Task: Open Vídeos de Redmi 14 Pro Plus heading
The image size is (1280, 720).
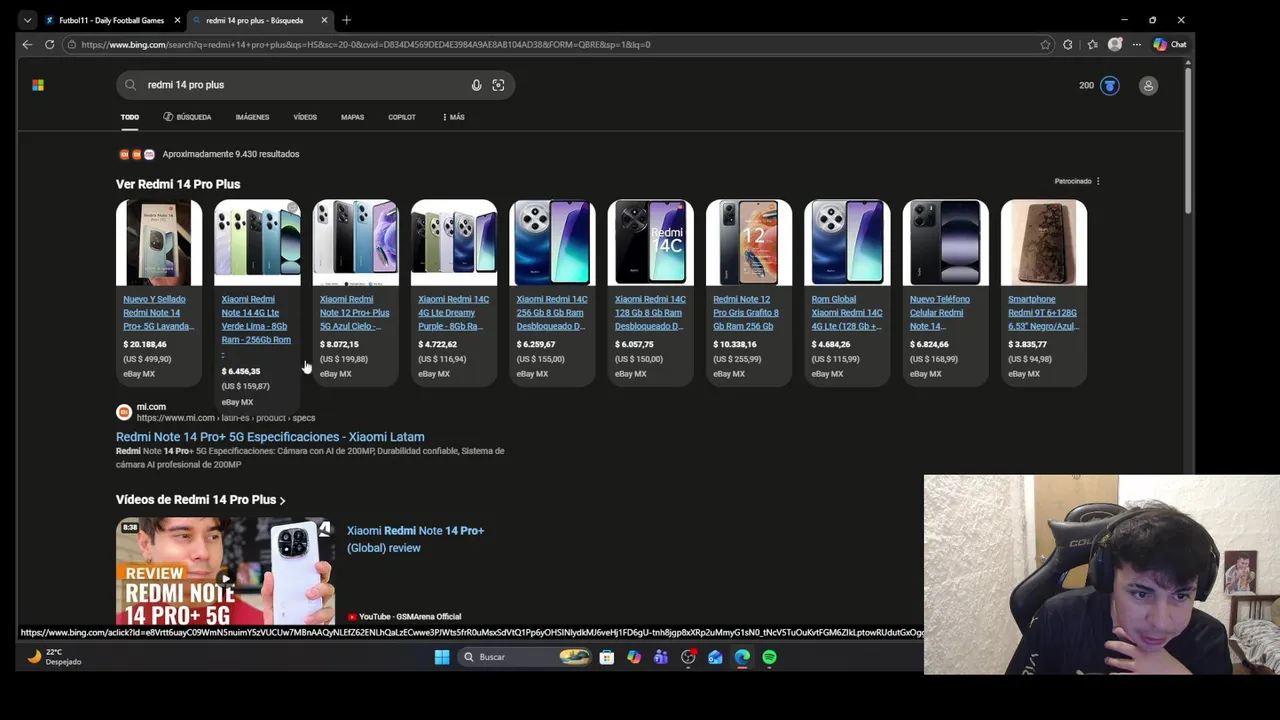Action: click(x=200, y=500)
